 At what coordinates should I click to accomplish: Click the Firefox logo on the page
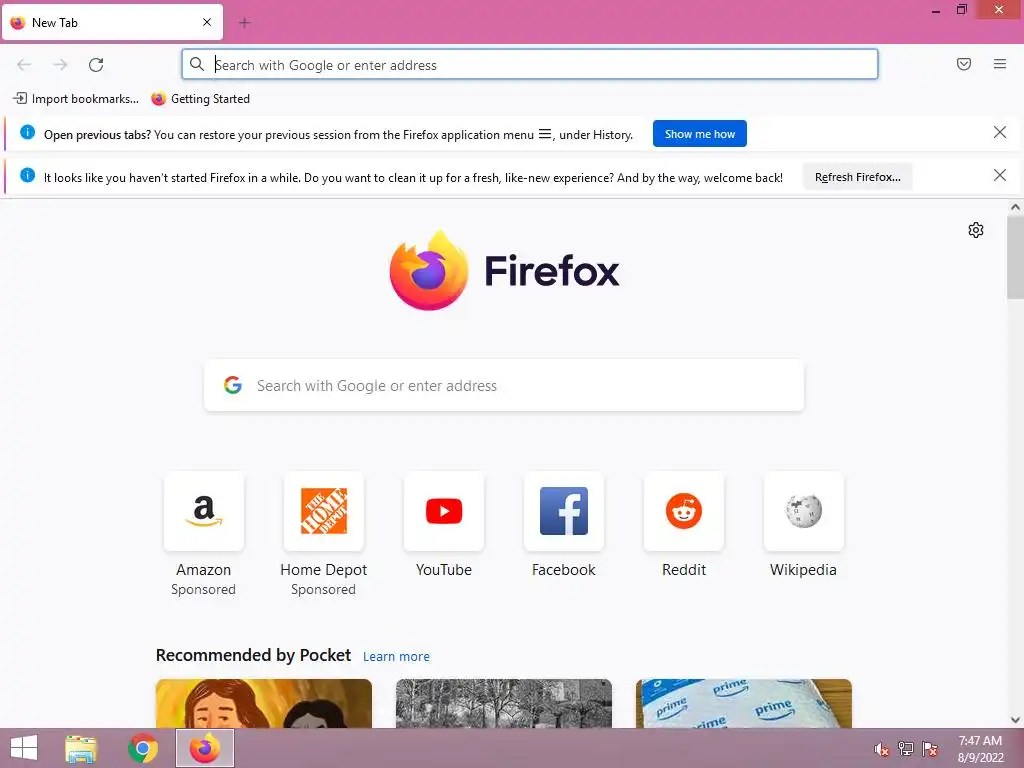pos(504,270)
